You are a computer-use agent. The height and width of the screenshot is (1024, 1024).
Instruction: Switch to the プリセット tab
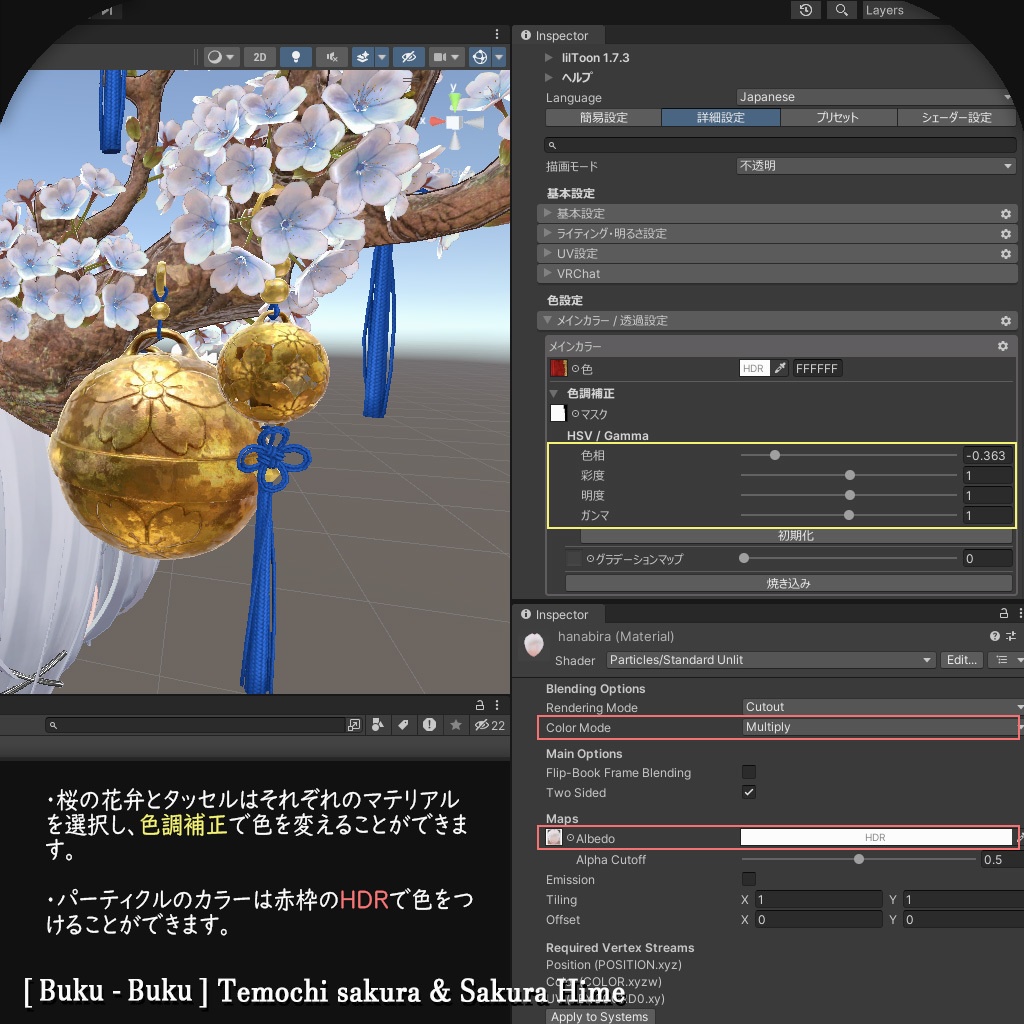(838, 117)
